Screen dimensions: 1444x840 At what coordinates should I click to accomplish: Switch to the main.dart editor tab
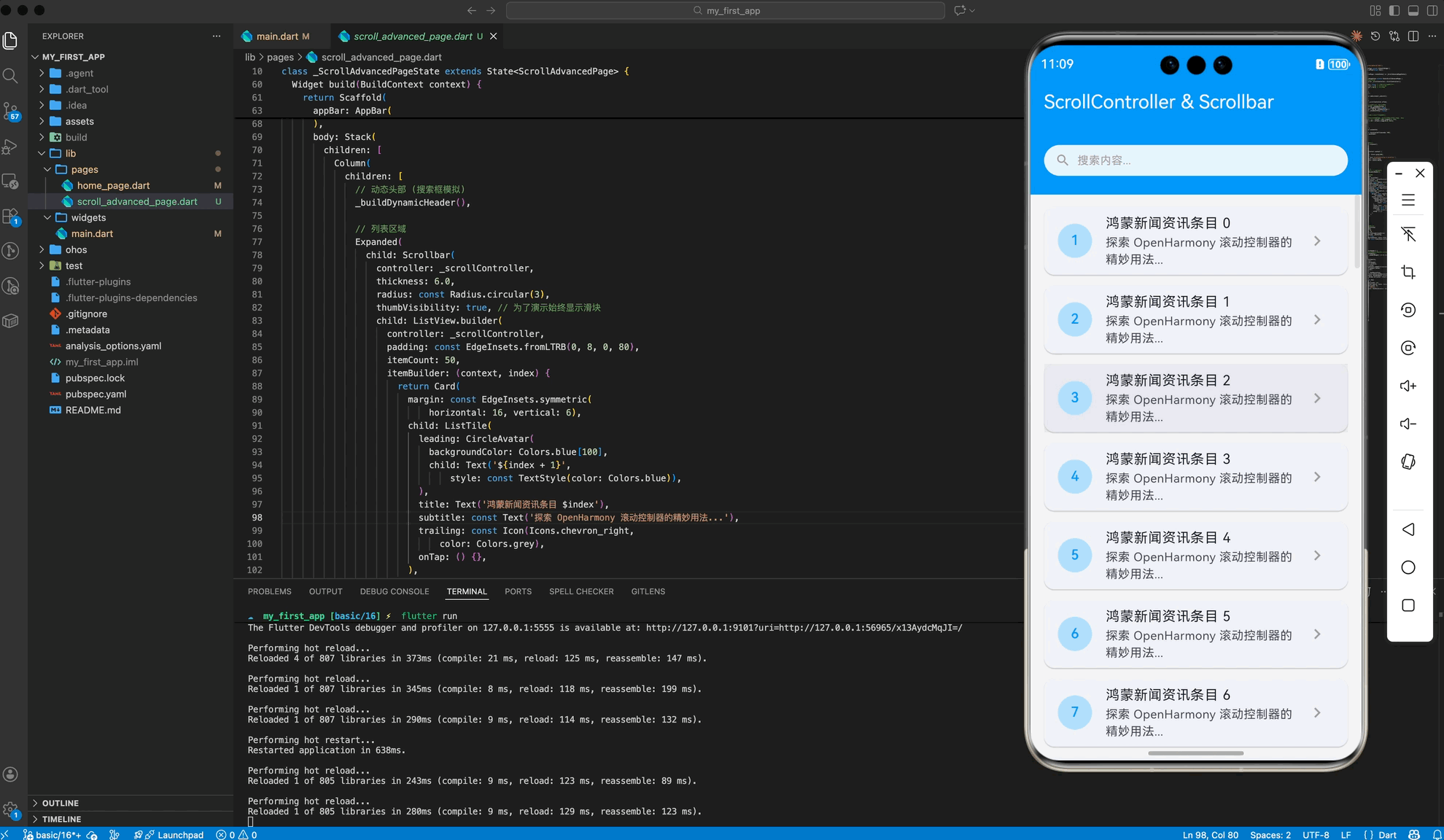click(x=277, y=36)
